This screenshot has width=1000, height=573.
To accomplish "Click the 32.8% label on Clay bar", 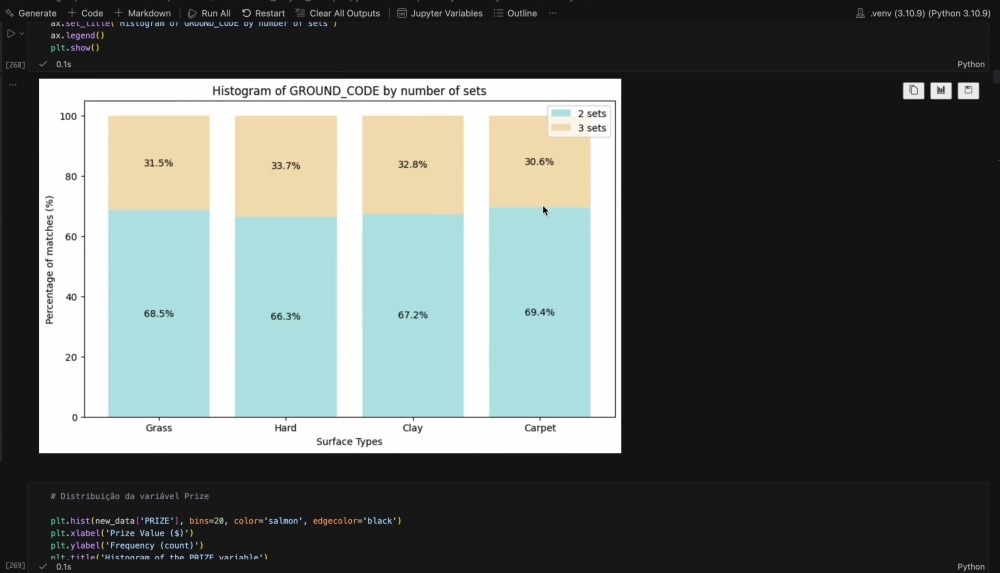I will click(412, 165).
